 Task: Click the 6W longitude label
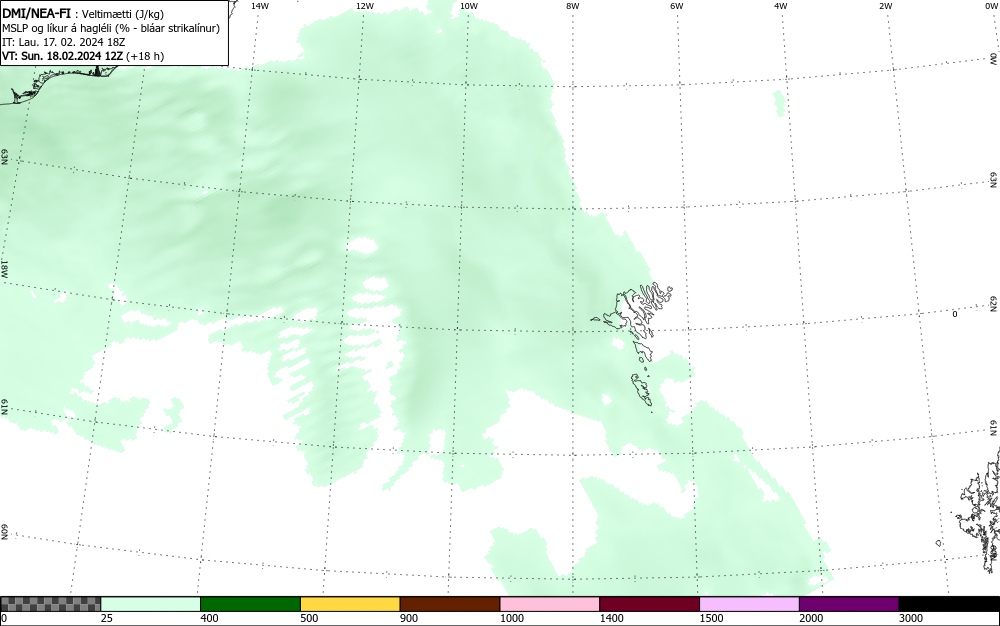677,6
